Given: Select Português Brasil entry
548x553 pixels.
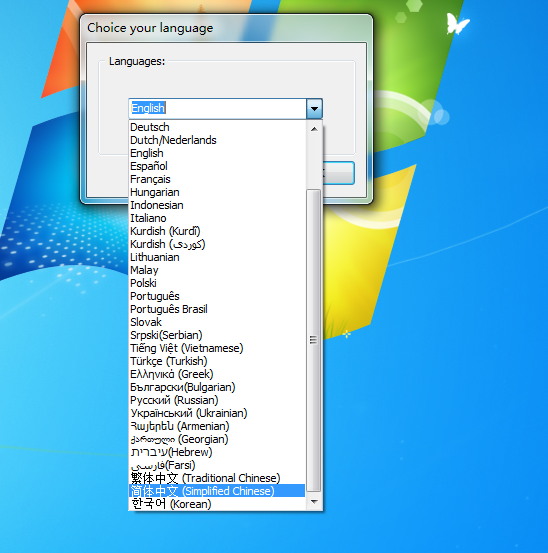Looking at the screenshot, I should [217, 309].
